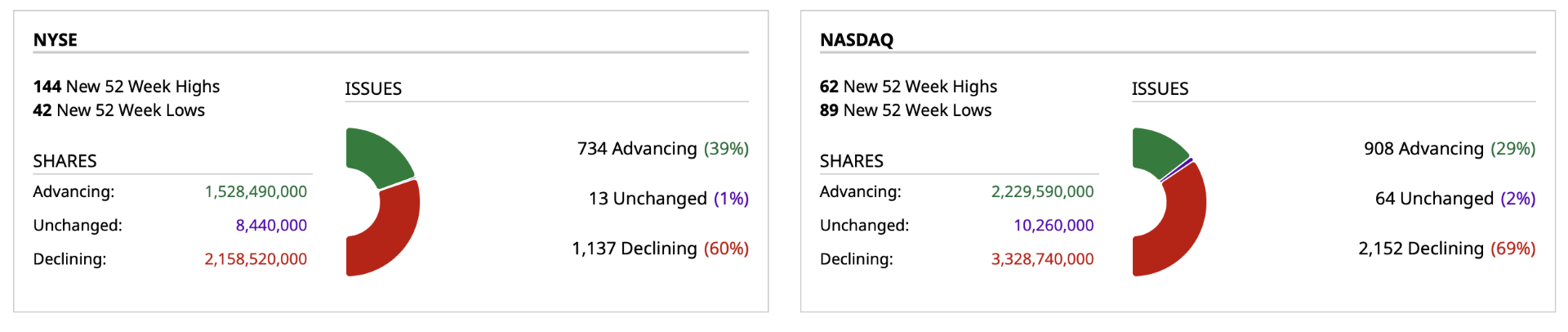Viewport: 1568px width, 332px height.
Task: Click the NASDAQ purple unchanged chart sliver
Action: coord(1177,169)
